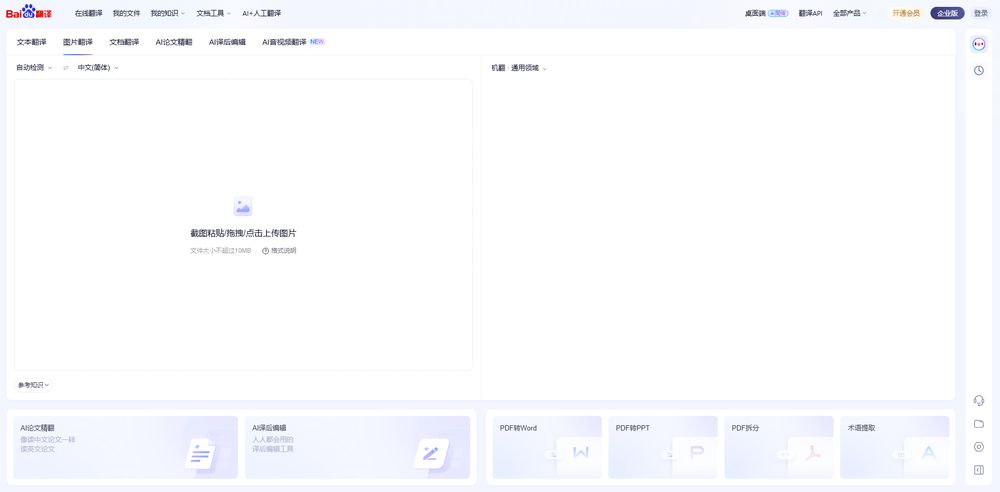Viewport: 1000px width, 492px height.
Task: Click the 开通会员 button
Action: tap(906, 13)
